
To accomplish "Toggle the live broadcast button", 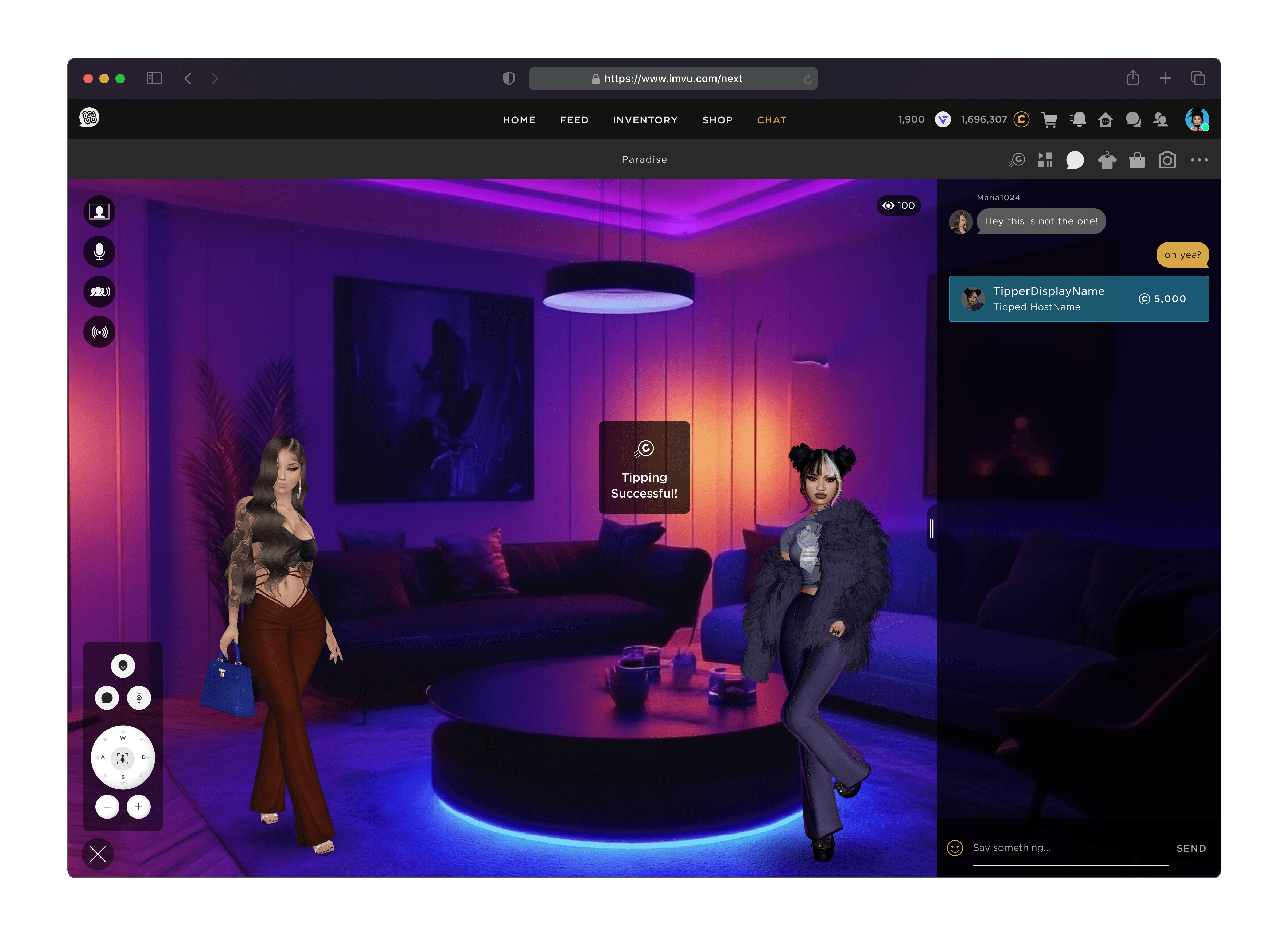I will [99, 331].
